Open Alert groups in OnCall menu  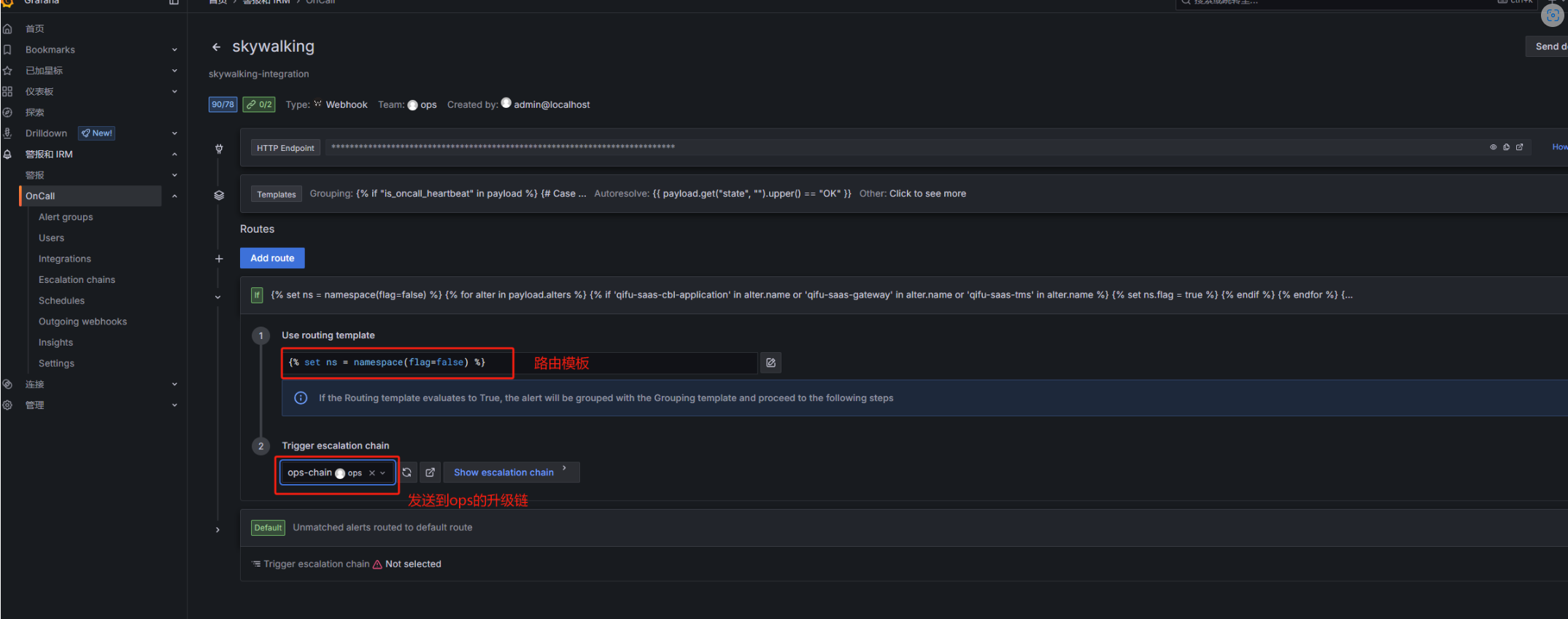click(x=66, y=217)
